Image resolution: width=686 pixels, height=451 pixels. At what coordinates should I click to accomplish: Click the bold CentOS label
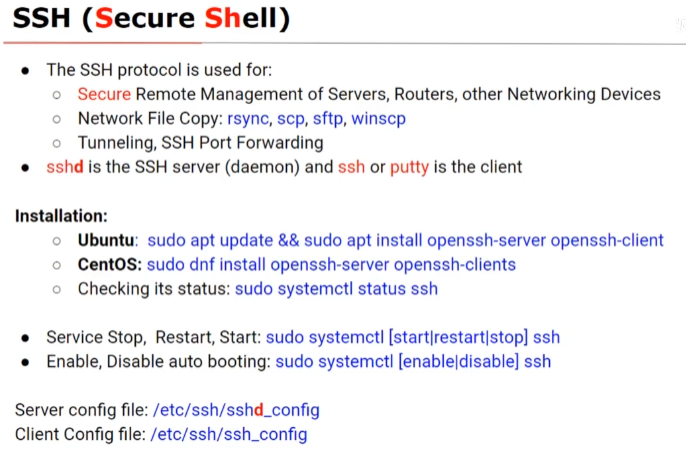coord(110,265)
